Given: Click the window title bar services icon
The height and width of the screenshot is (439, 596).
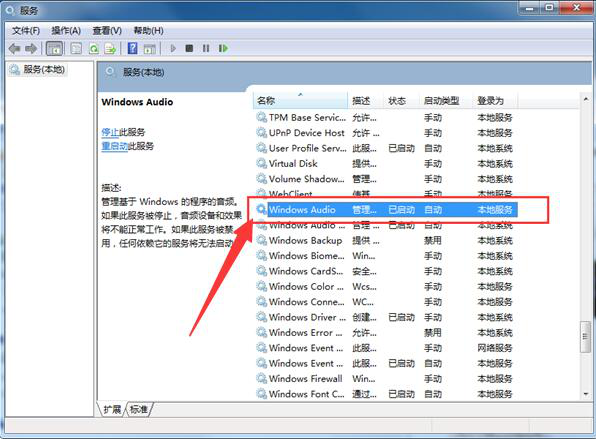Looking at the screenshot, I should click(x=10, y=10).
